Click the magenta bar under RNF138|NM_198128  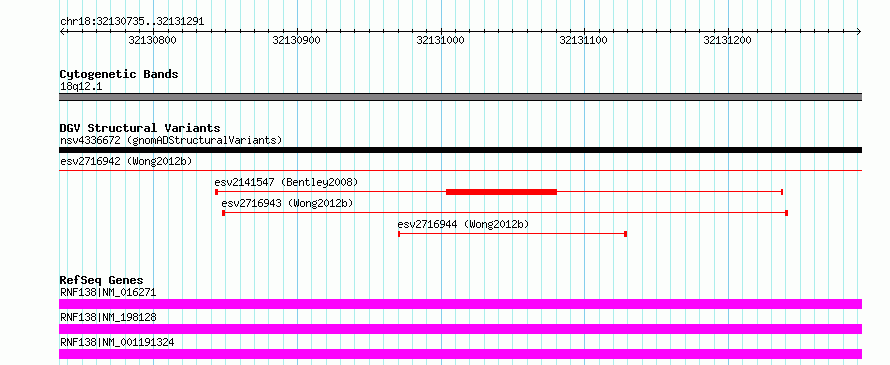click(460, 329)
